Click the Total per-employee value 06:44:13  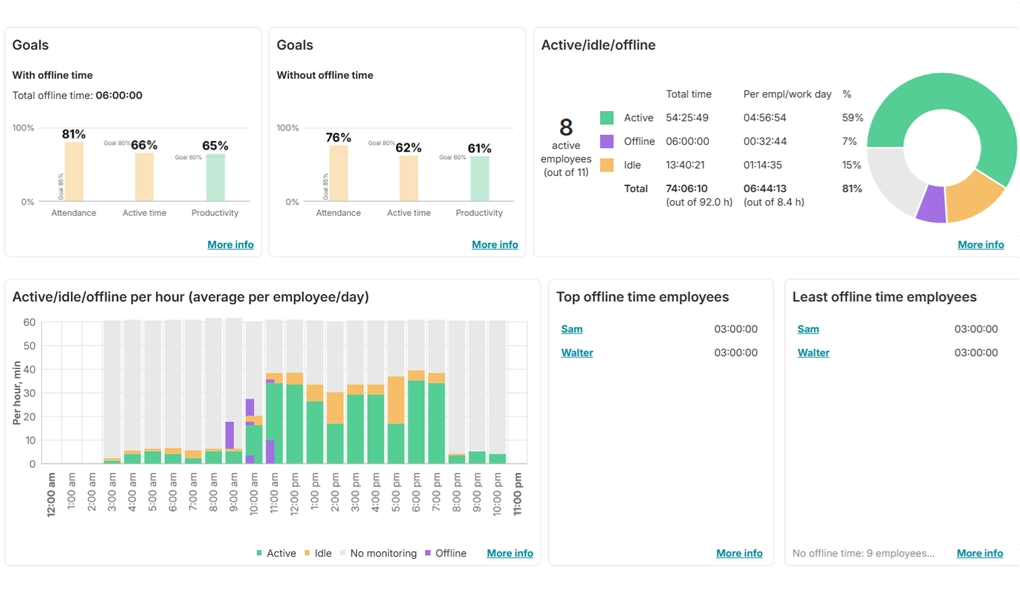765,189
